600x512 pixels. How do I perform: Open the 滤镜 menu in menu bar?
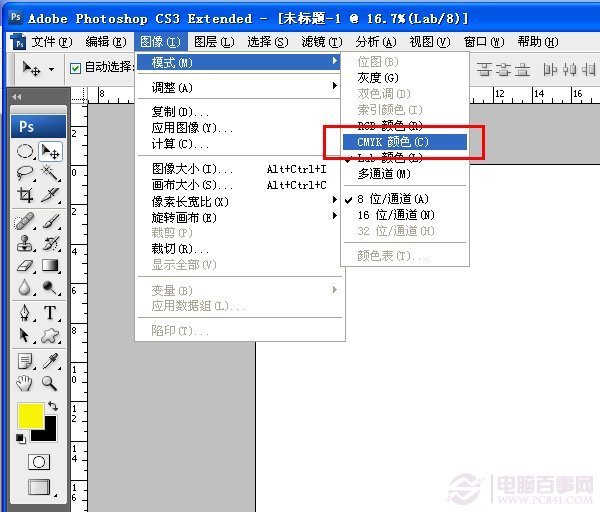click(x=320, y=41)
